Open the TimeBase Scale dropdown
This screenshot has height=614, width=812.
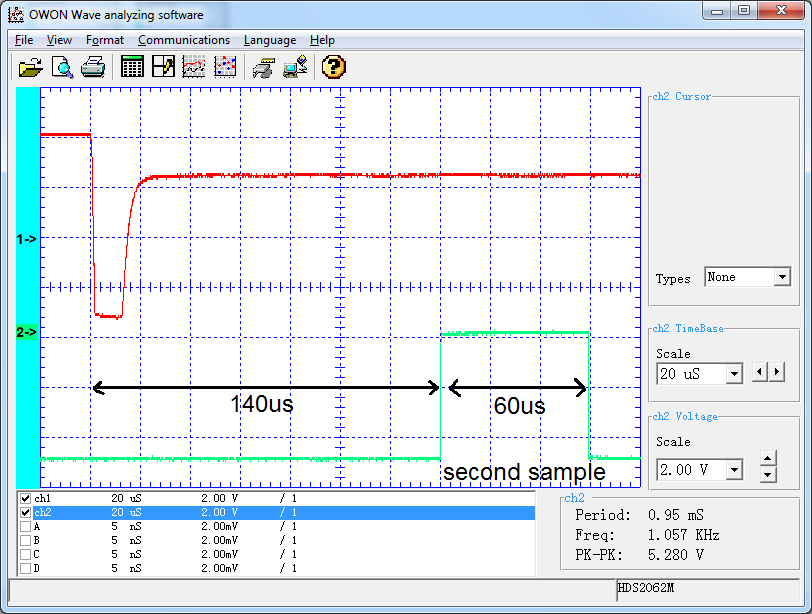734,374
